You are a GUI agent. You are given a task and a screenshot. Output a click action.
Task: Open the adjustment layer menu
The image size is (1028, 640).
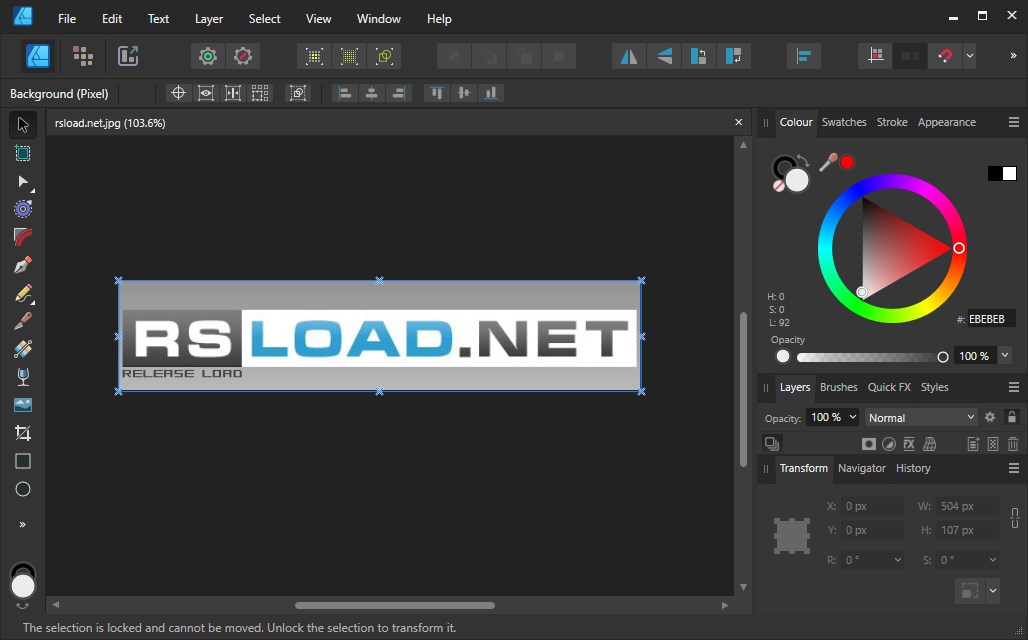click(889, 443)
